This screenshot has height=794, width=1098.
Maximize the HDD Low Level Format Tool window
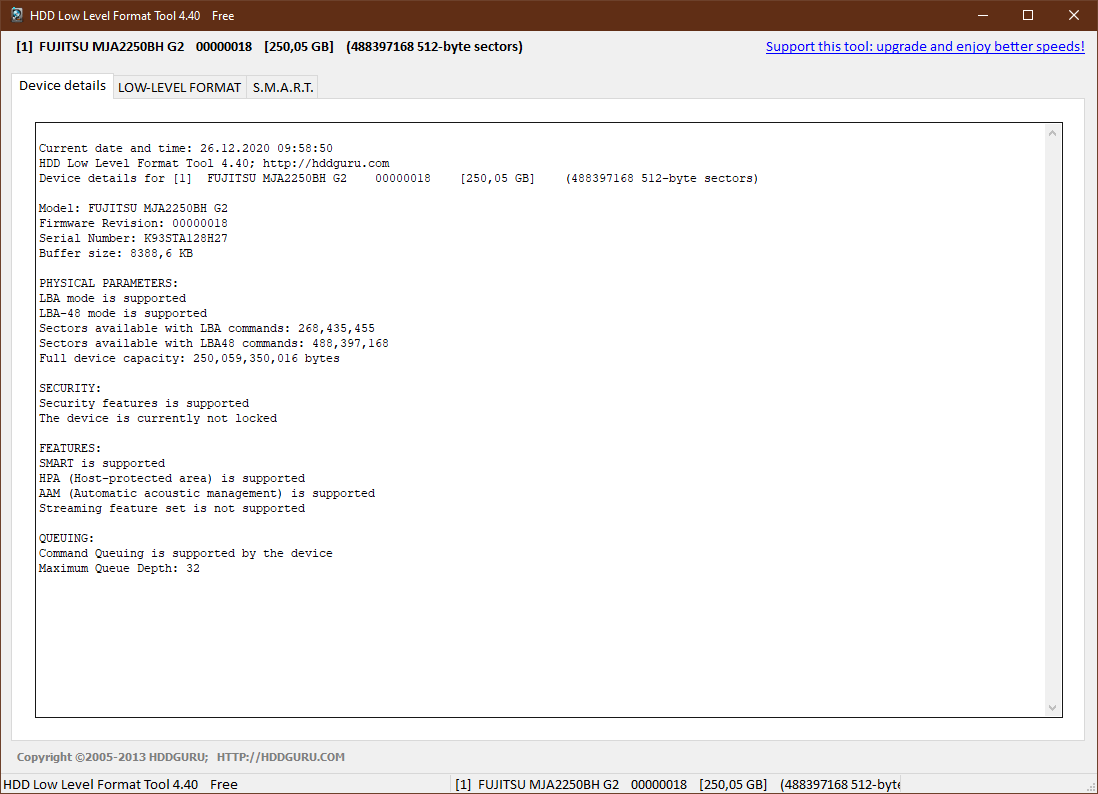pyautogui.click(x=1027, y=15)
